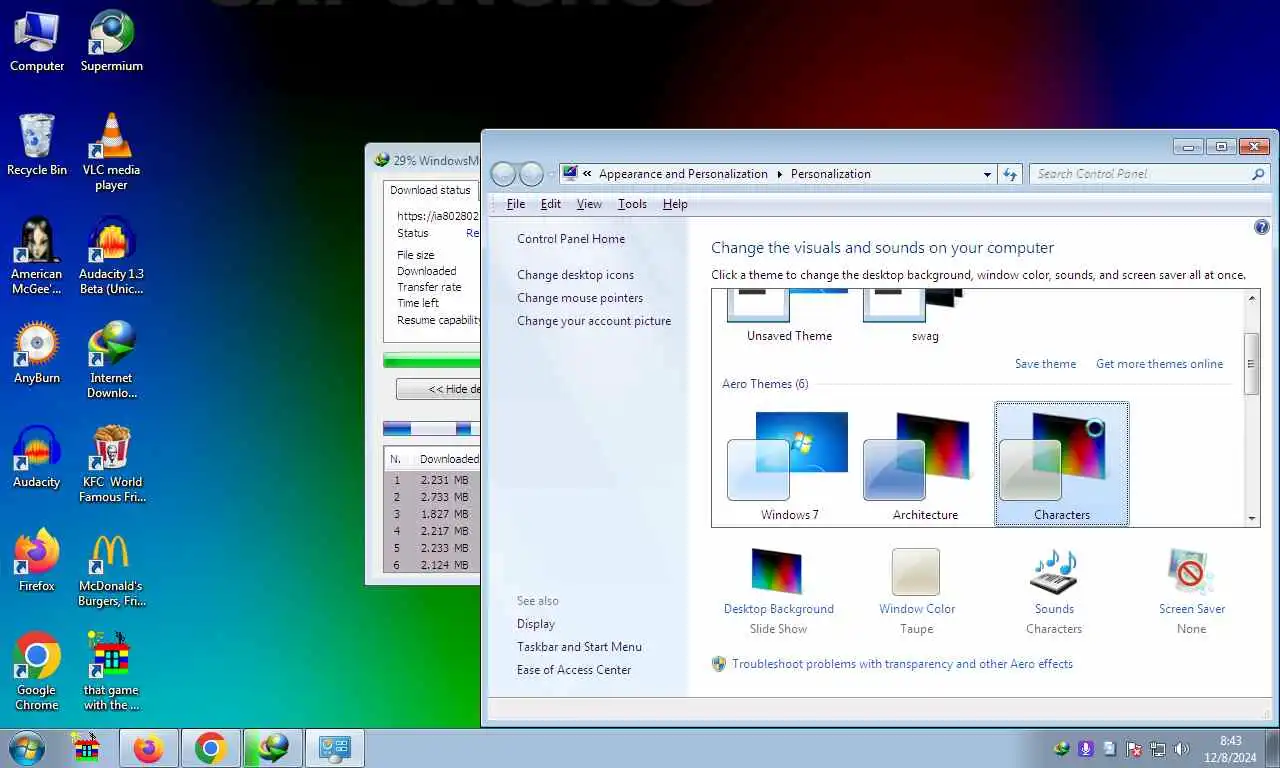Click Hide details button in IDM window
Image resolution: width=1280 pixels, height=768 pixels.
[x=438, y=389]
